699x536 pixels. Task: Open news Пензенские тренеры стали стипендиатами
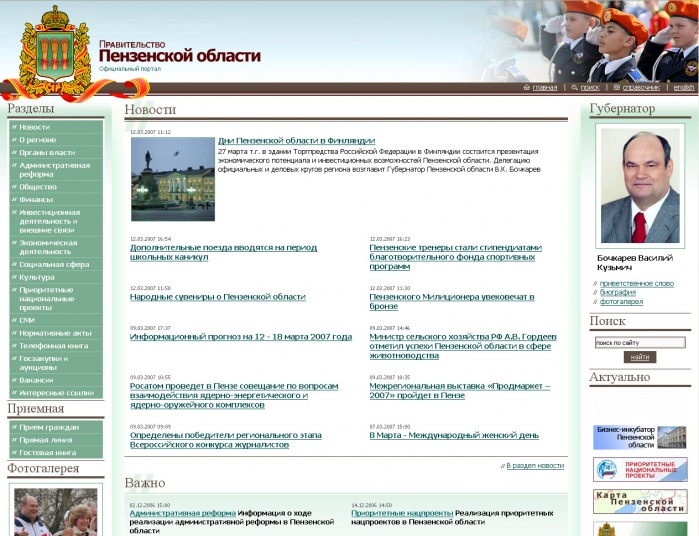(x=456, y=257)
